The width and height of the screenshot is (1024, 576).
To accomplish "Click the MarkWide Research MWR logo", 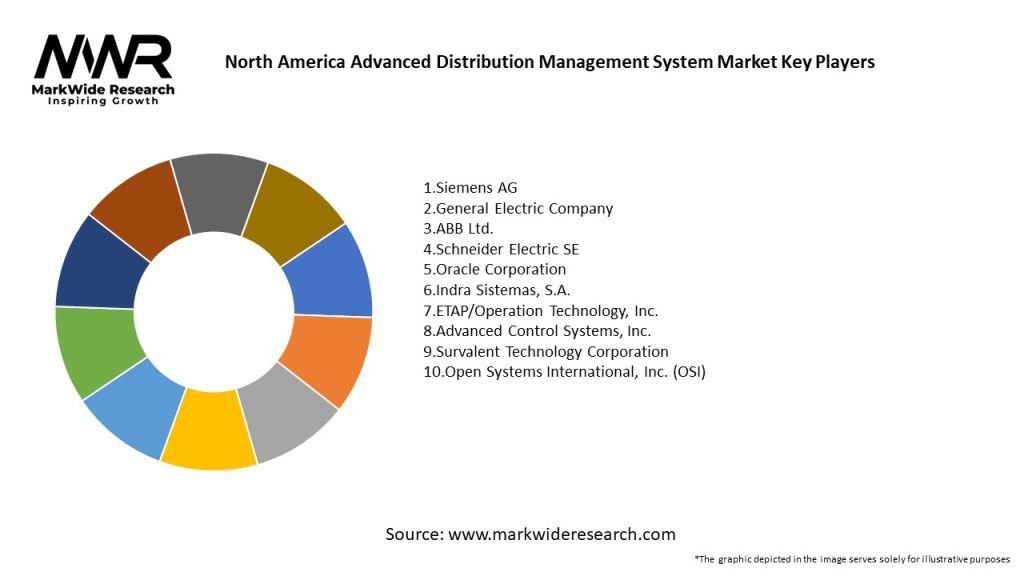I will pos(104,69).
